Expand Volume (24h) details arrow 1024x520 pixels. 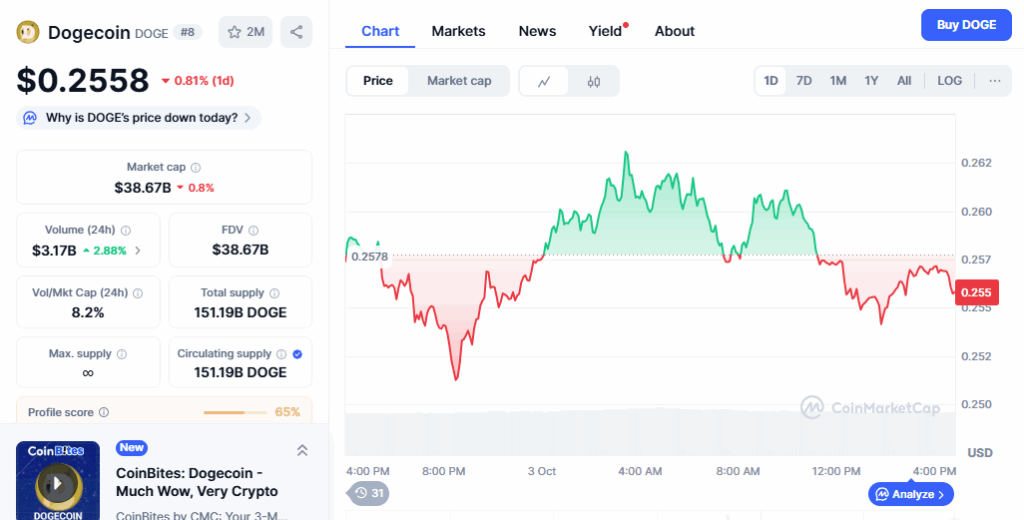[x=138, y=250]
